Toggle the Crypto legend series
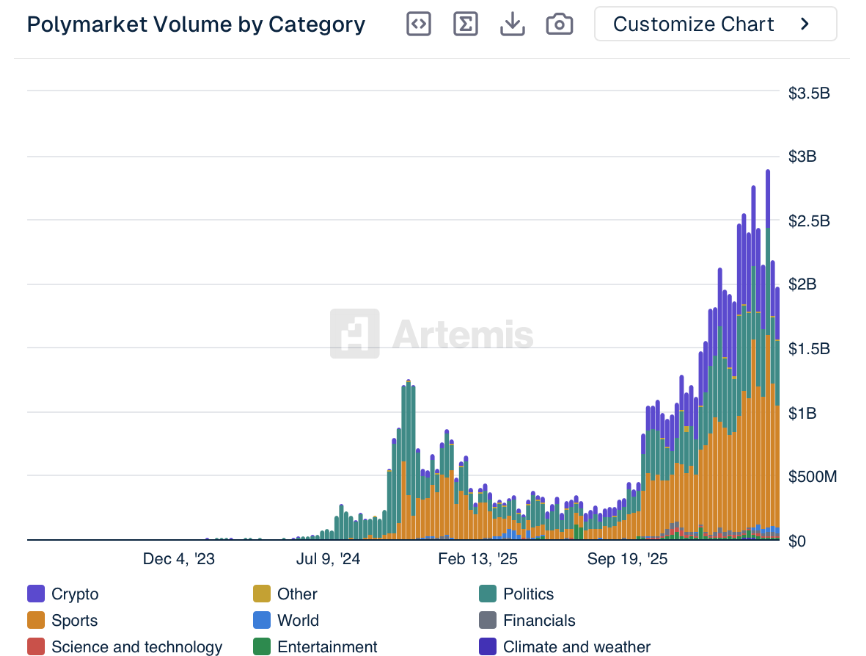The width and height of the screenshot is (866, 656). click(x=75, y=594)
